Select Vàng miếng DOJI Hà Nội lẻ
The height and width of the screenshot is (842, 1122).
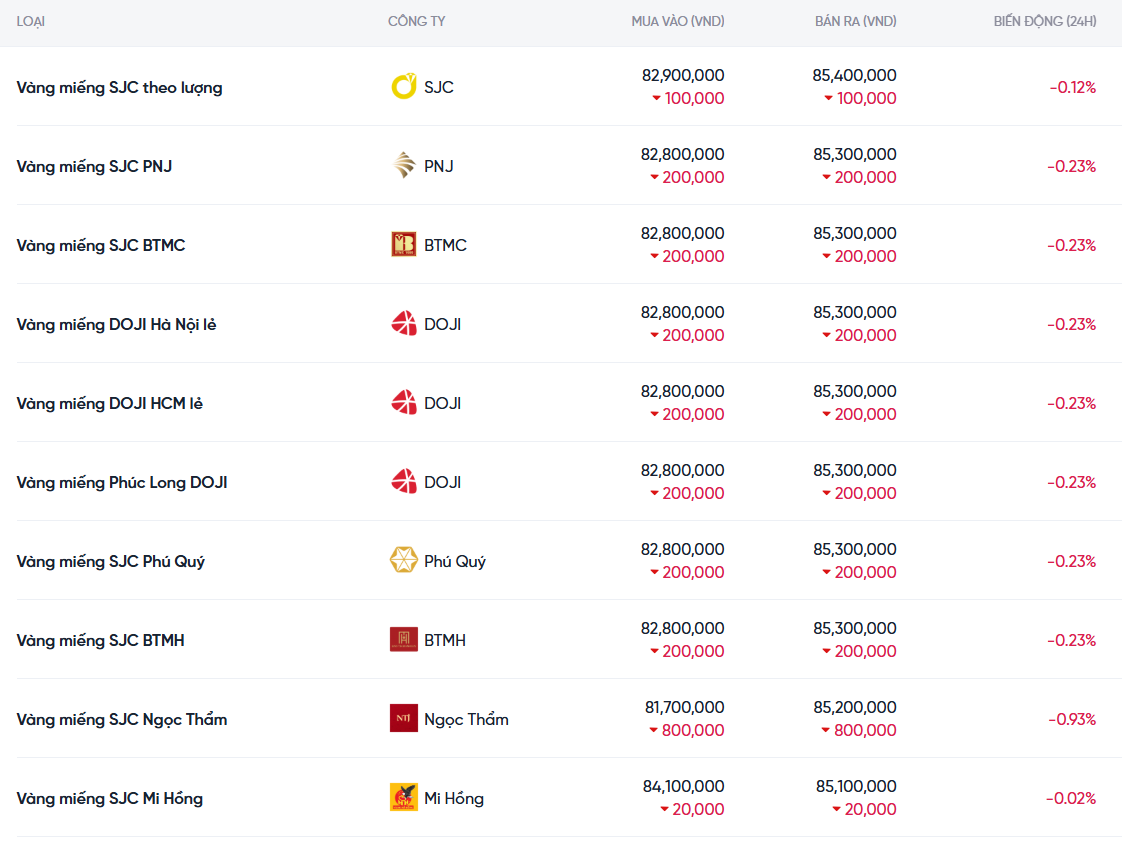point(116,324)
